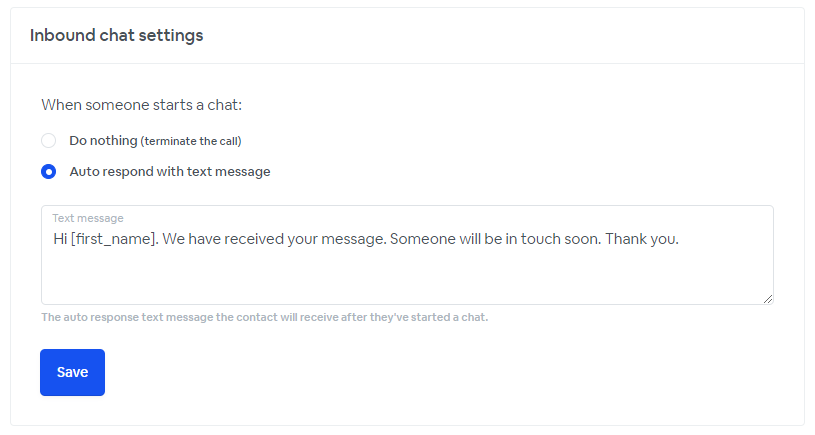Click the "(terminate the call)" note text

tap(191, 141)
